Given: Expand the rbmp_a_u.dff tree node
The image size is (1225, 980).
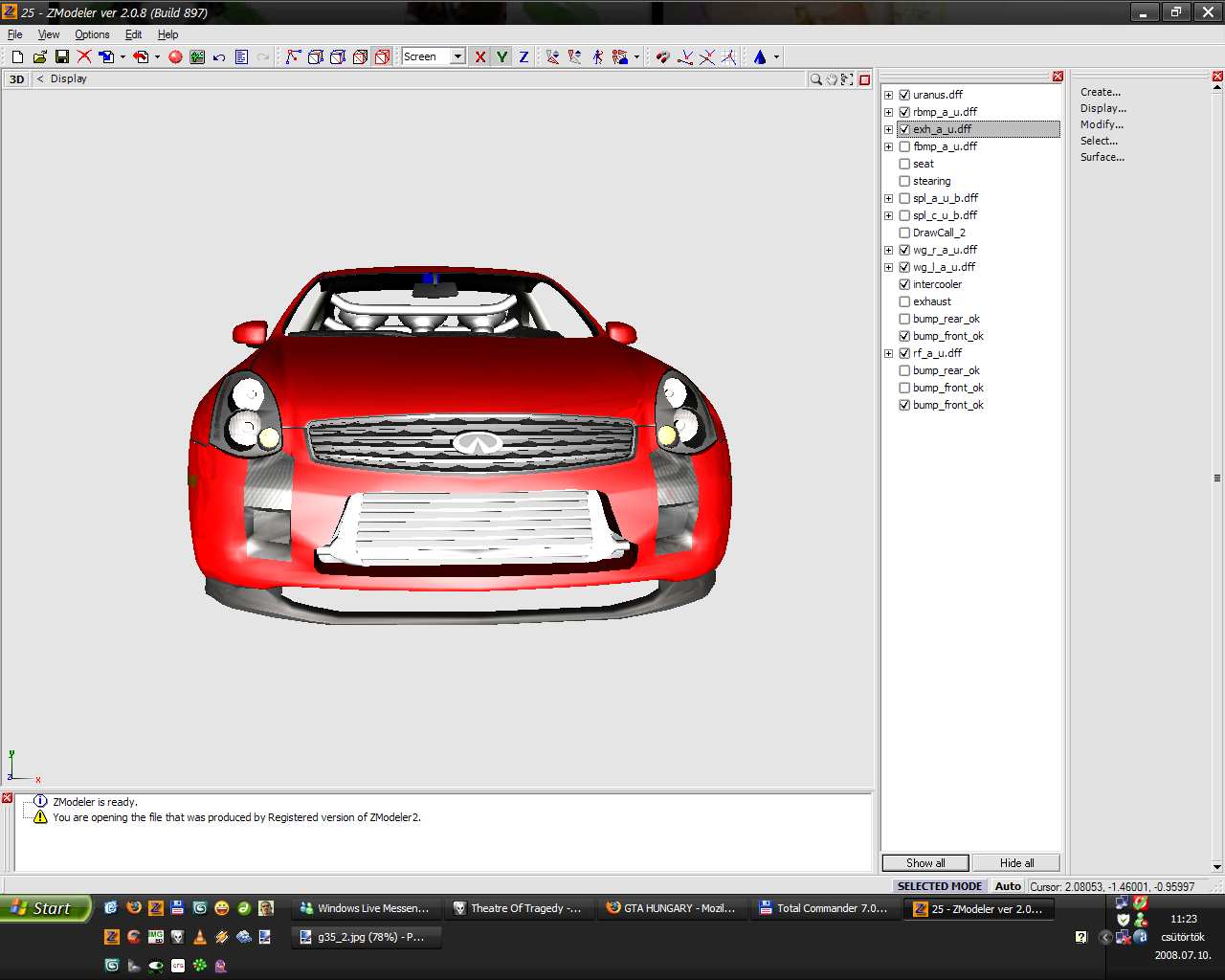Looking at the screenshot, I should [888, 112].
